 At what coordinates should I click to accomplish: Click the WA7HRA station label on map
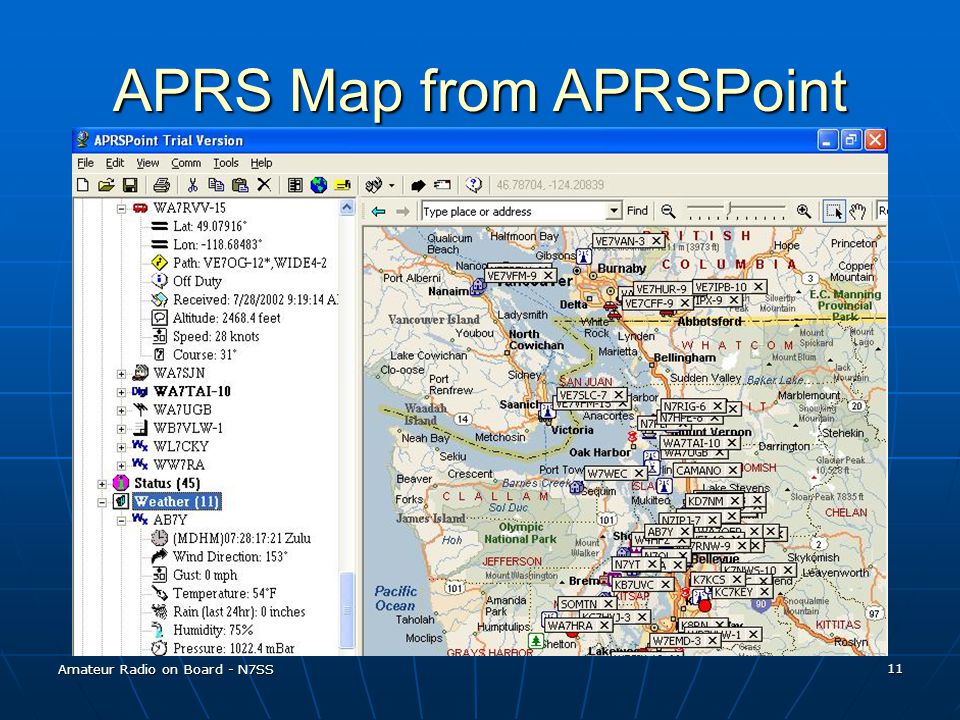tap(570, 625)
